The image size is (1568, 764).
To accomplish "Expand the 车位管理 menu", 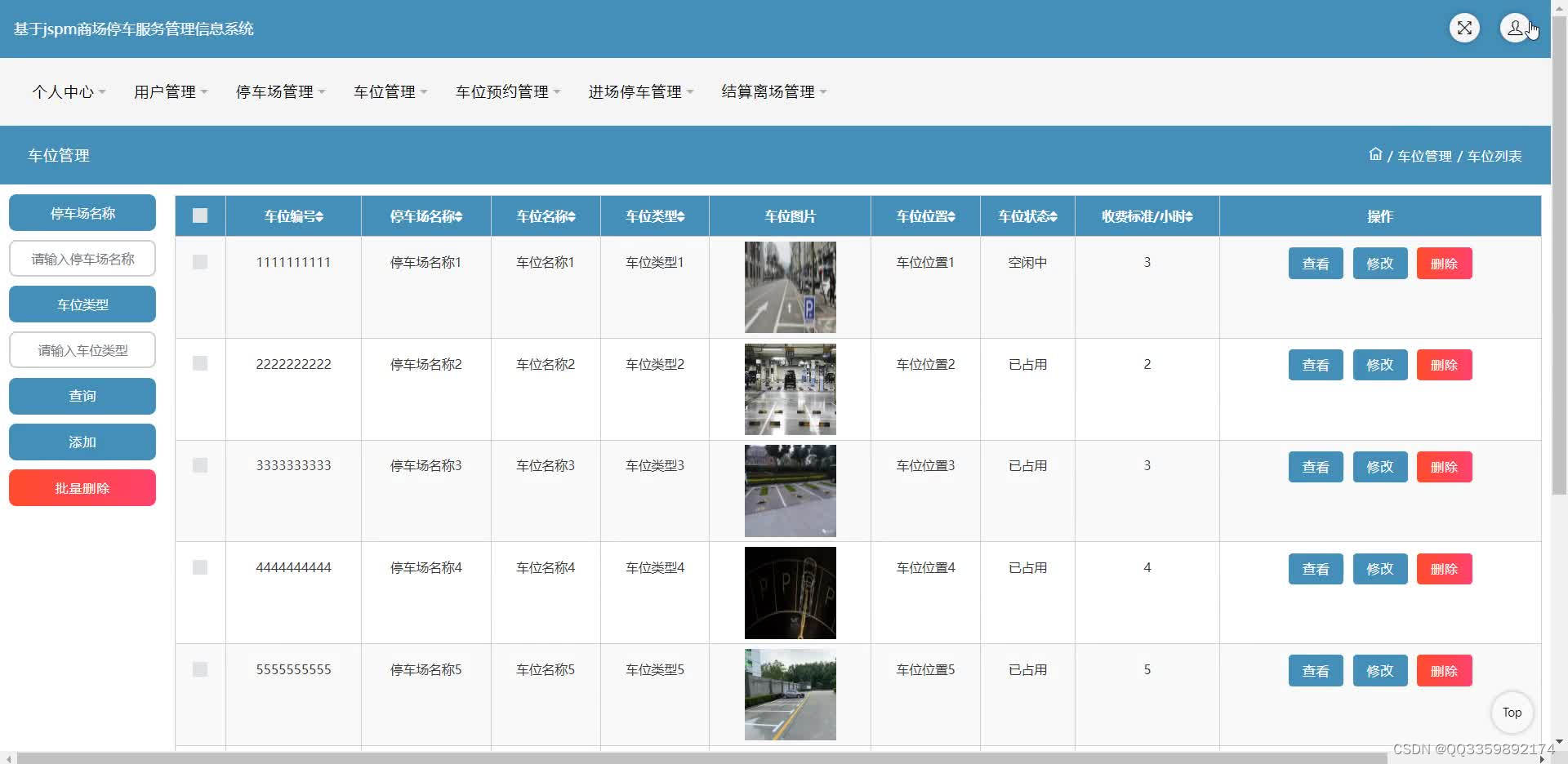I will pyautogui.click(x=390, y=91).
